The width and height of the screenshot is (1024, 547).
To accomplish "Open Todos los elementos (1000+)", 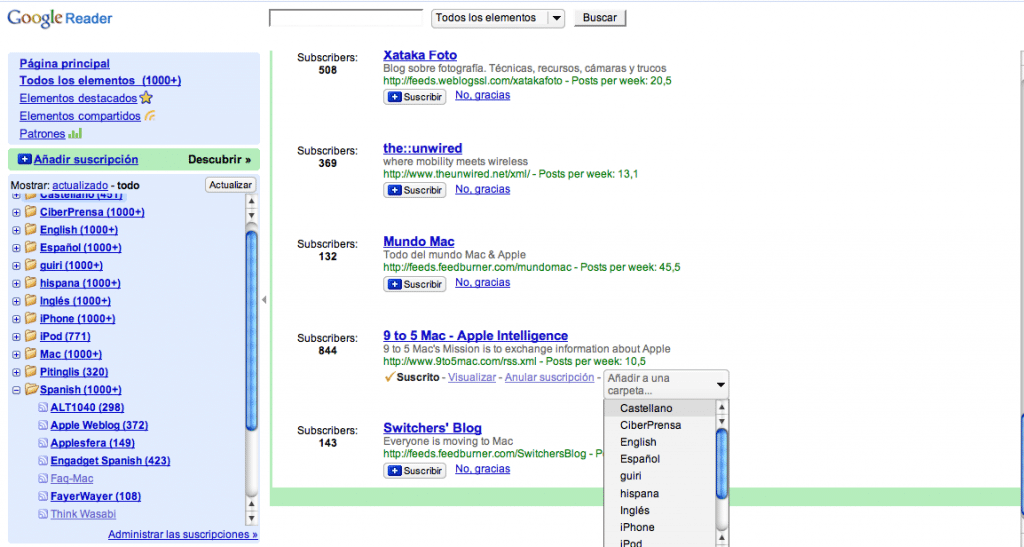I will point(100,80).
